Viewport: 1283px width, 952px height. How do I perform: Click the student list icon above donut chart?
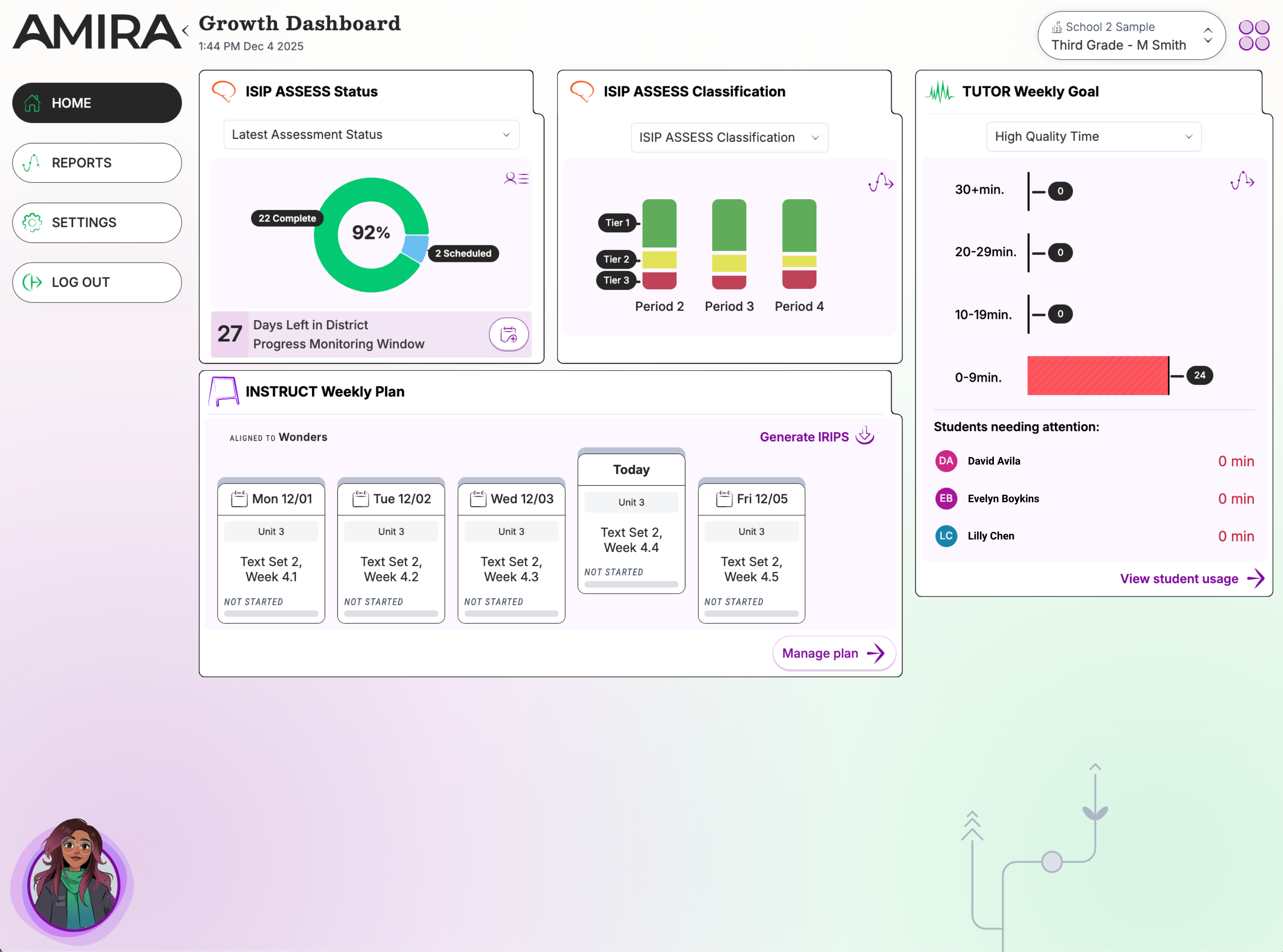[x=516, y=179]
